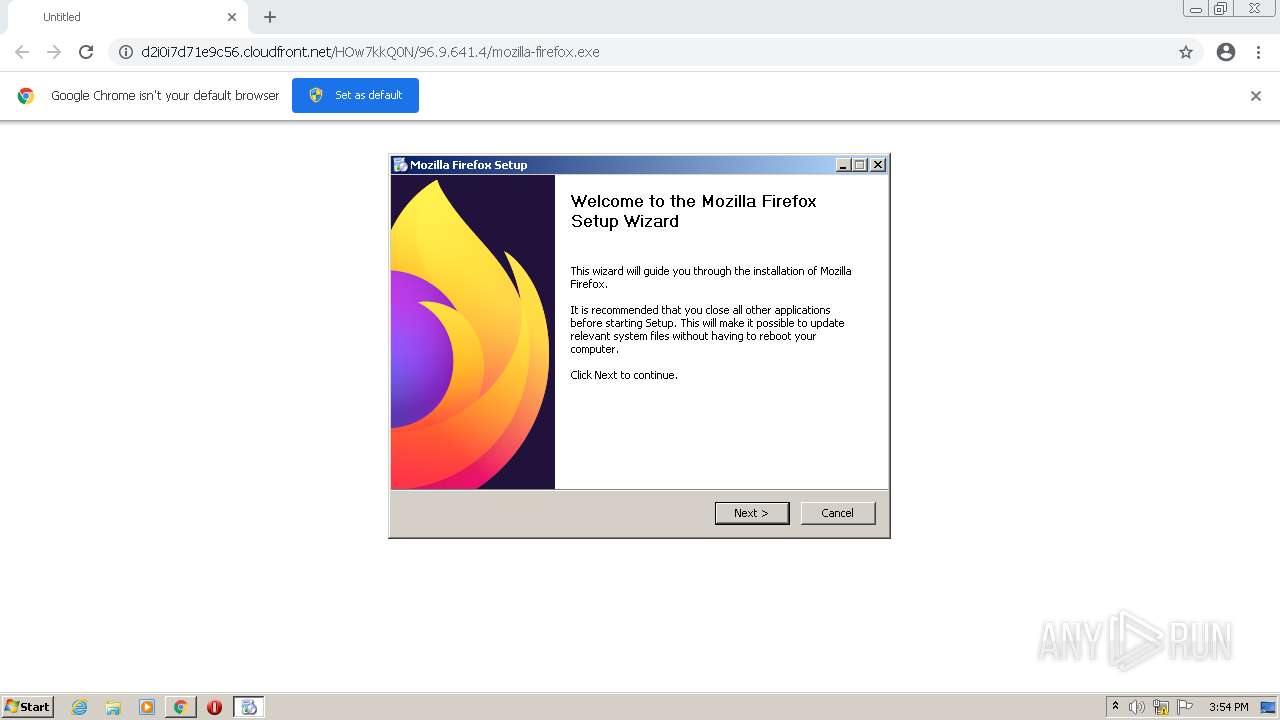Open the volume speaker tray icon
This screenshot has width=1280, height=720.
click(x=1137, y=707)
